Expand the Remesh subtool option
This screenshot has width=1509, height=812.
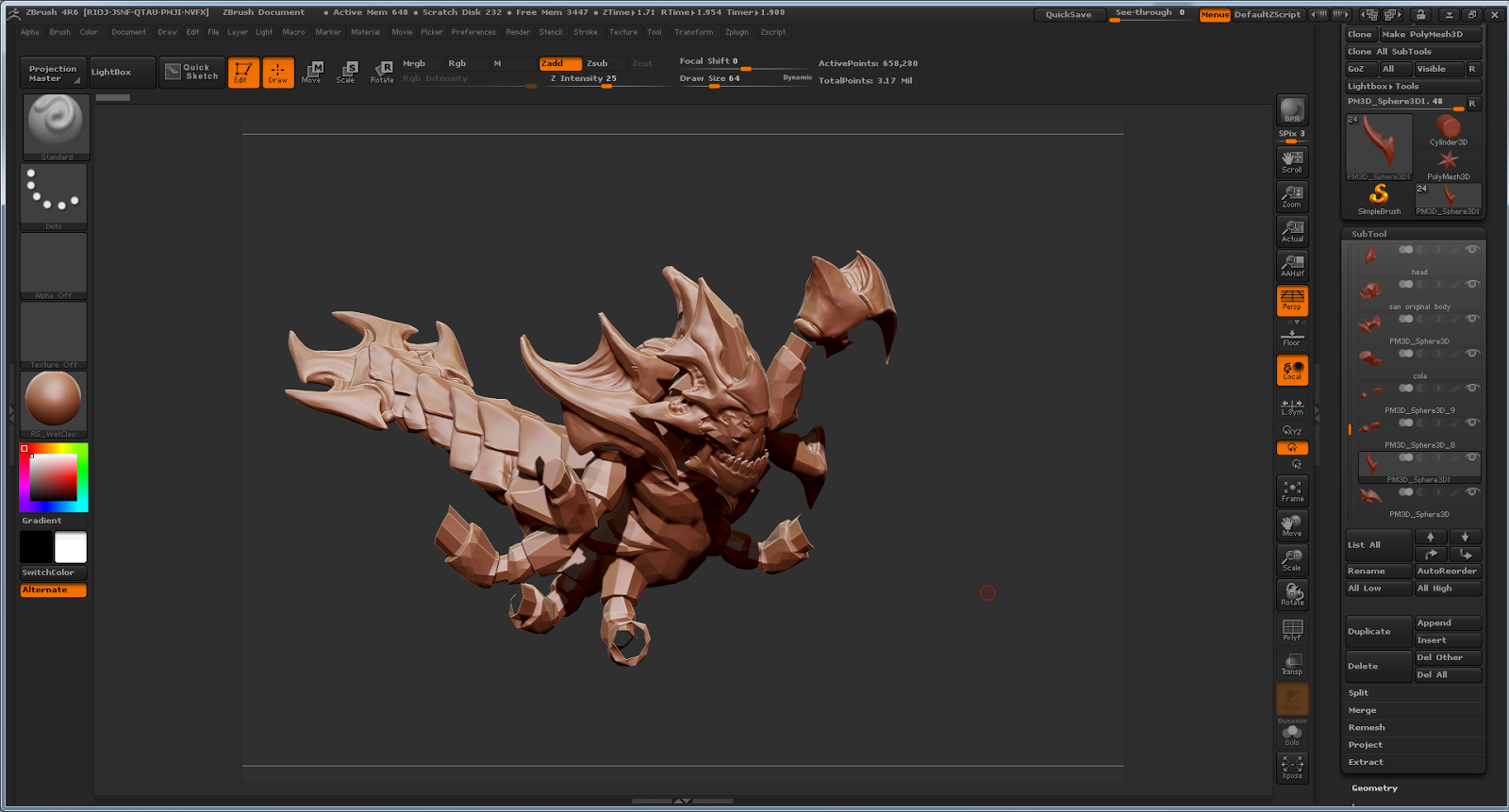[x=1367, y=727]
